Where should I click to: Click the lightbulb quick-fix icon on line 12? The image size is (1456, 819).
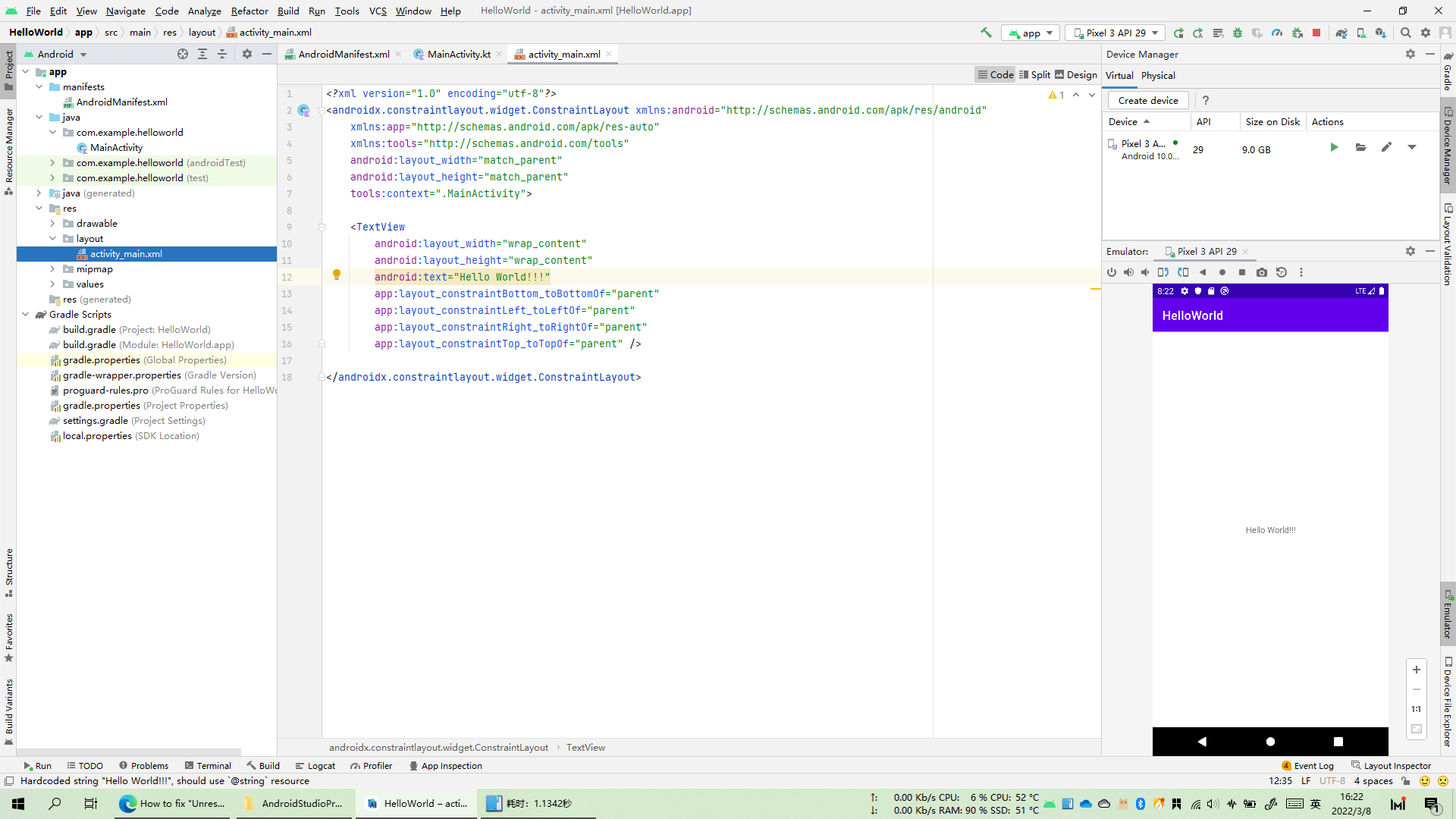[337, 275]
